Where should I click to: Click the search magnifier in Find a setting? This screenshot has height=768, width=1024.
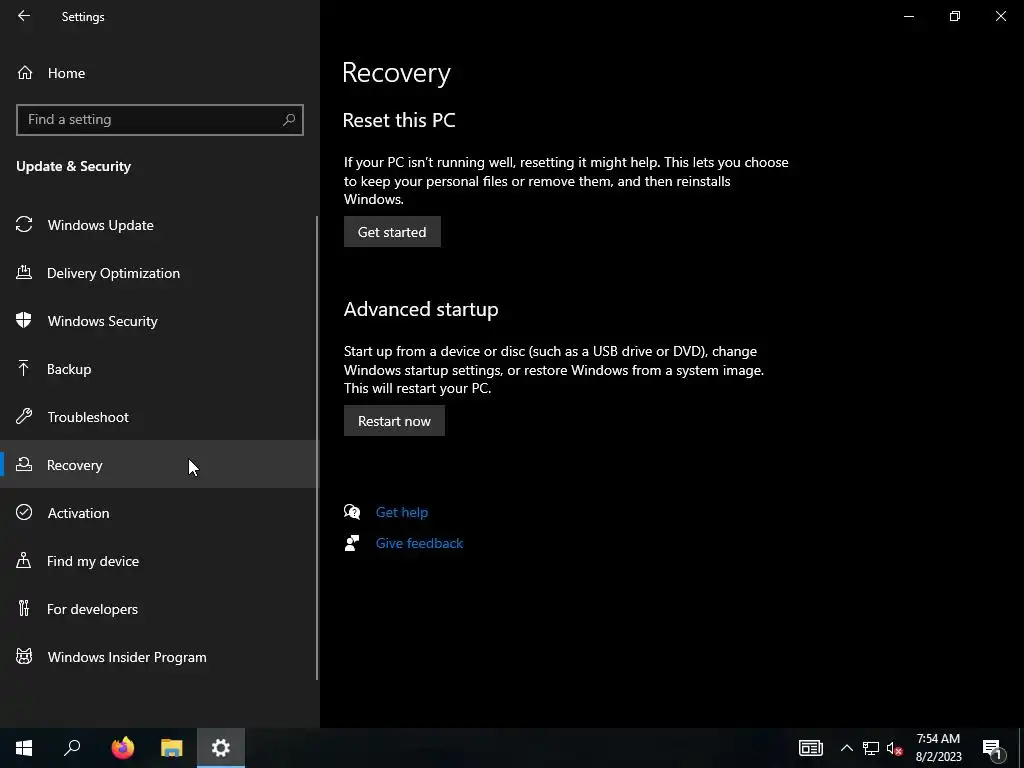[289, 120]
